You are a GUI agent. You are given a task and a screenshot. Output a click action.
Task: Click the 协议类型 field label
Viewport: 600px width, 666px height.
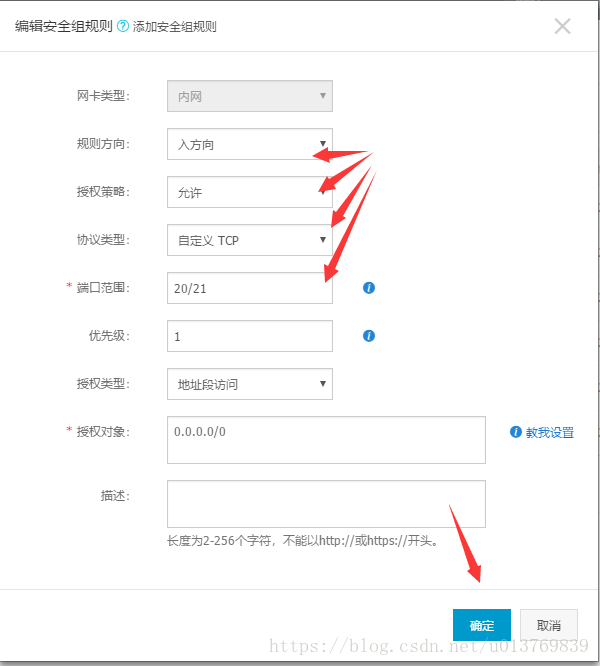coord(103,240)
